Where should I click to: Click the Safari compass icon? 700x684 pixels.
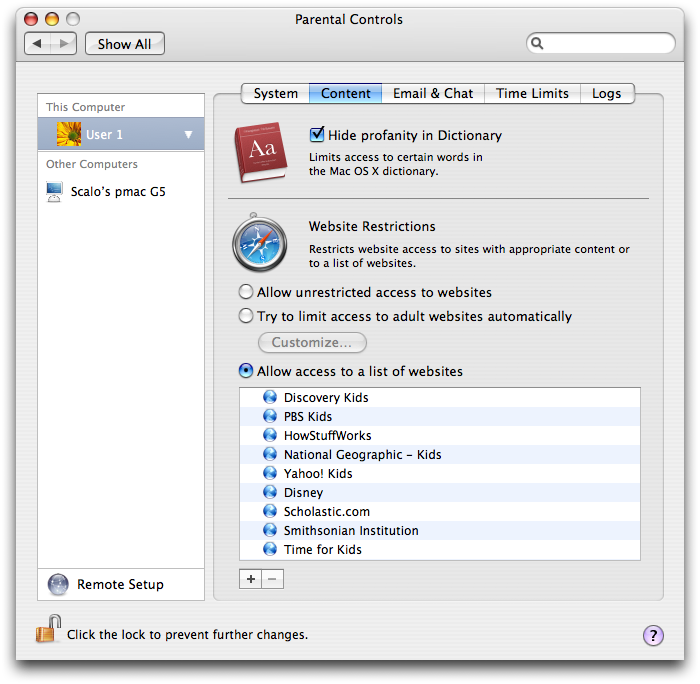[x=259, y=243]
